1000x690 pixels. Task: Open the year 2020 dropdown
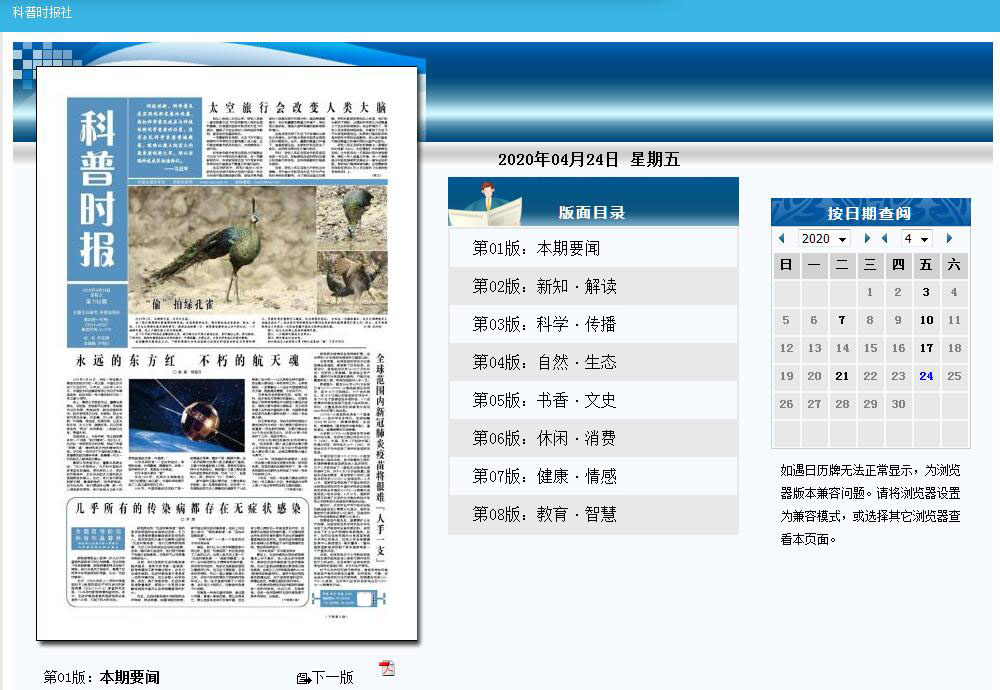(824, 239)
